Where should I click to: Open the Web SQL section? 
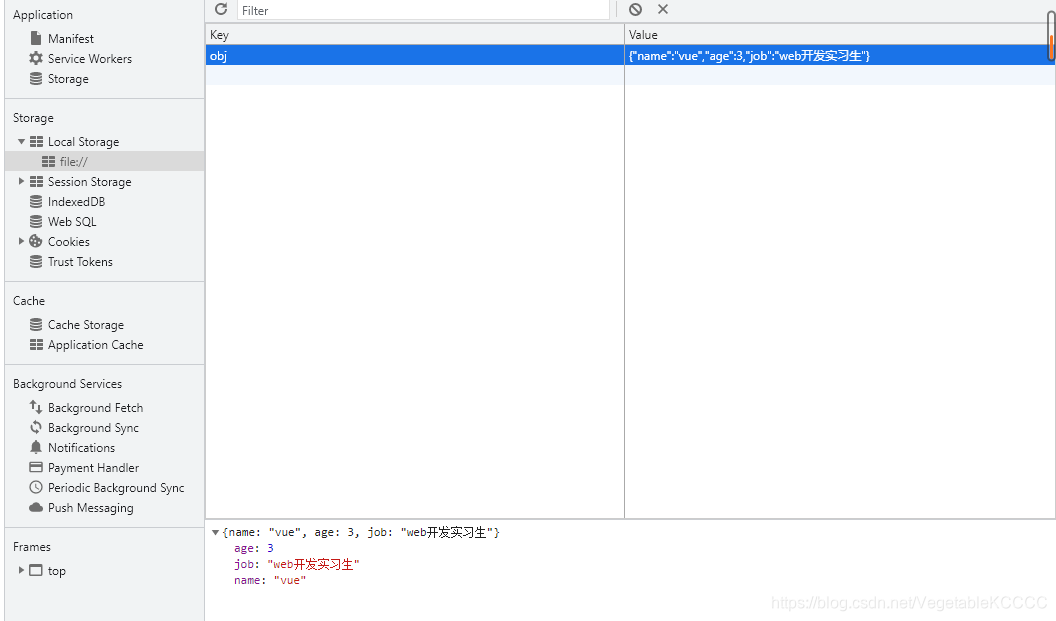[72, 222]
